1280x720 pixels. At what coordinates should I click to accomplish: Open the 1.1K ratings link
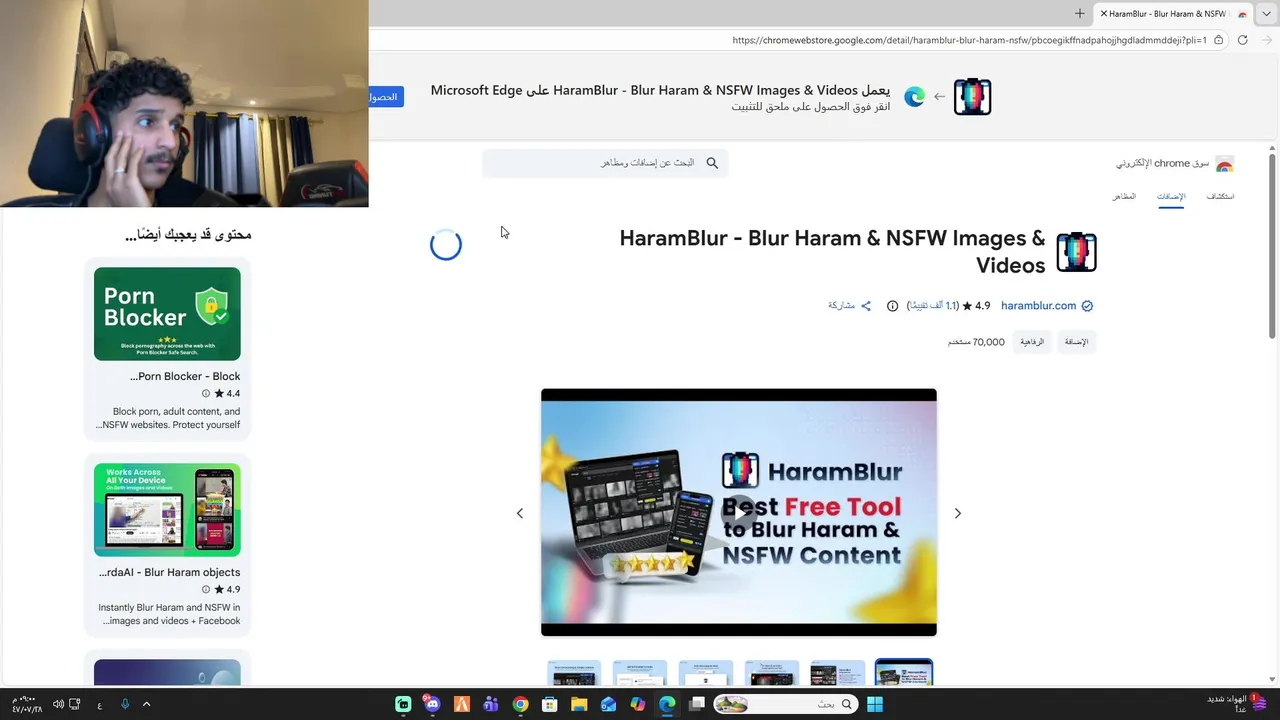click(932, 306)
